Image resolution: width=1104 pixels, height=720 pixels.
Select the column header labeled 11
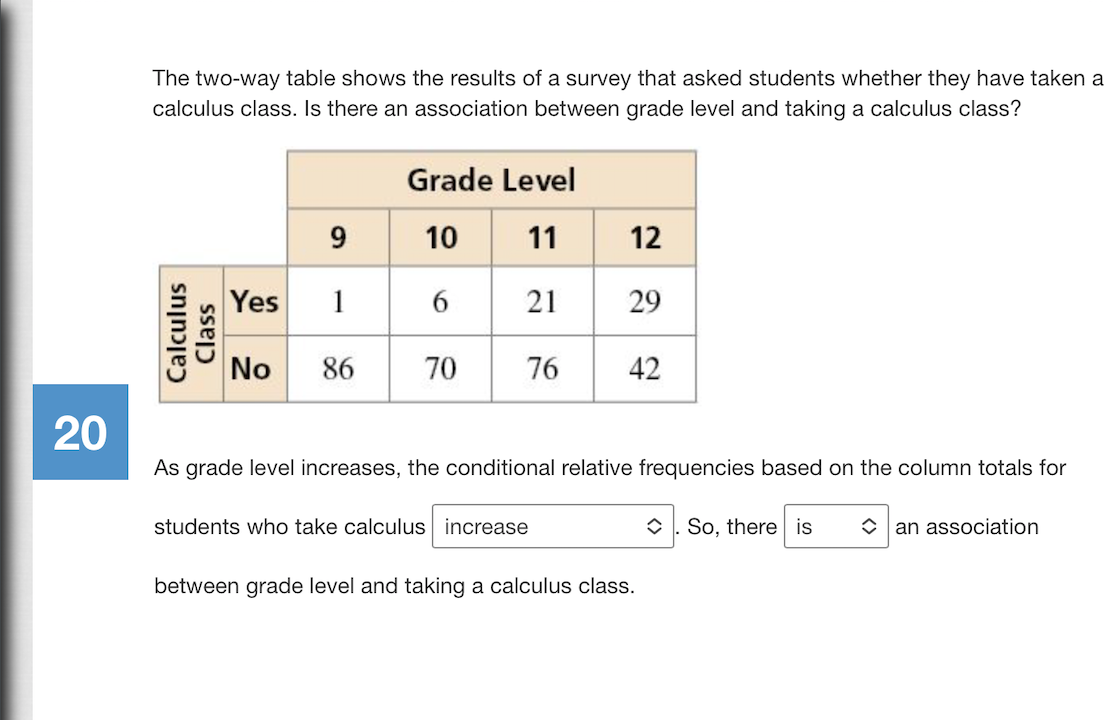coord(542,237)
